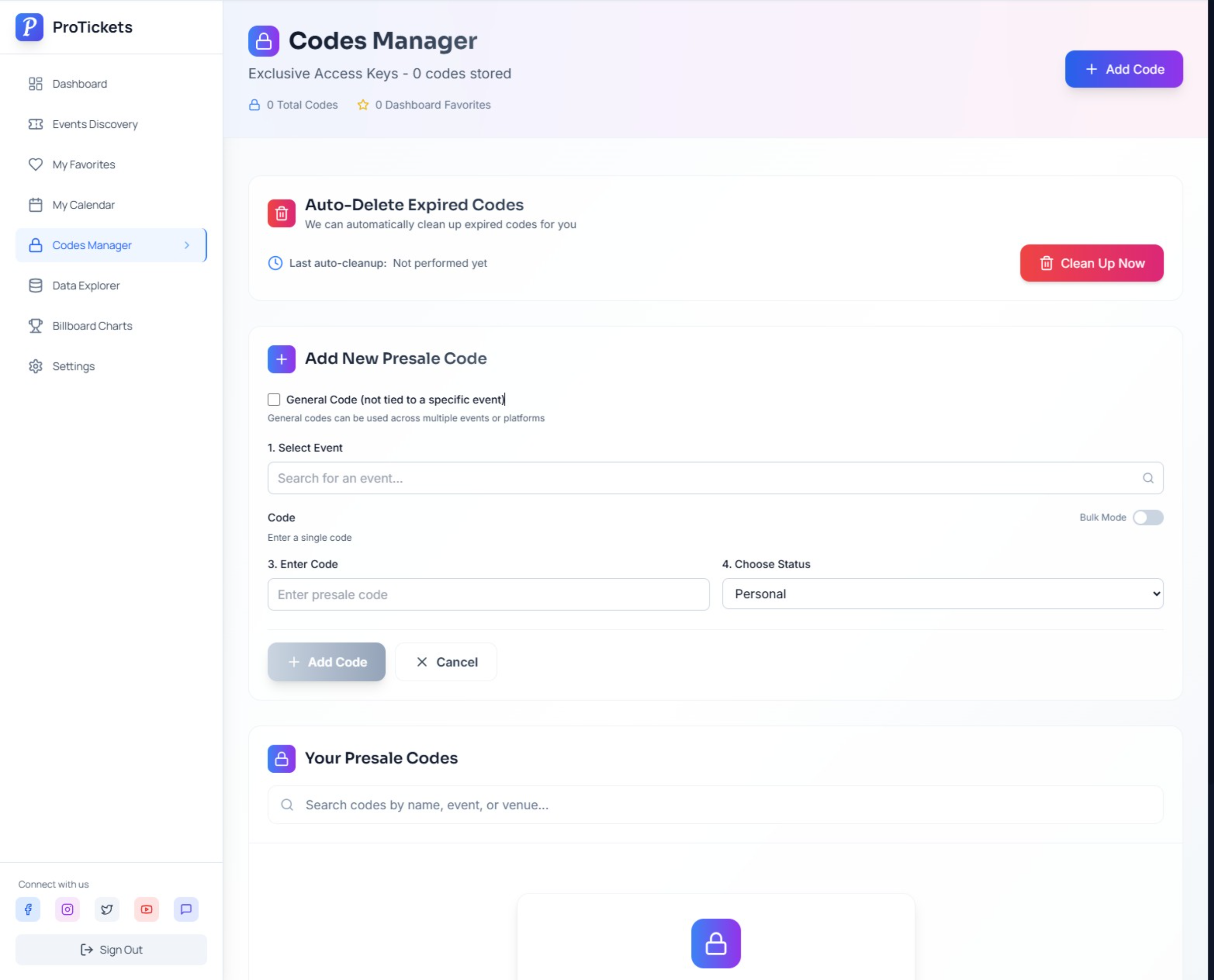
Task: Click the grey Add Code form button
Action: coord(326,662)
